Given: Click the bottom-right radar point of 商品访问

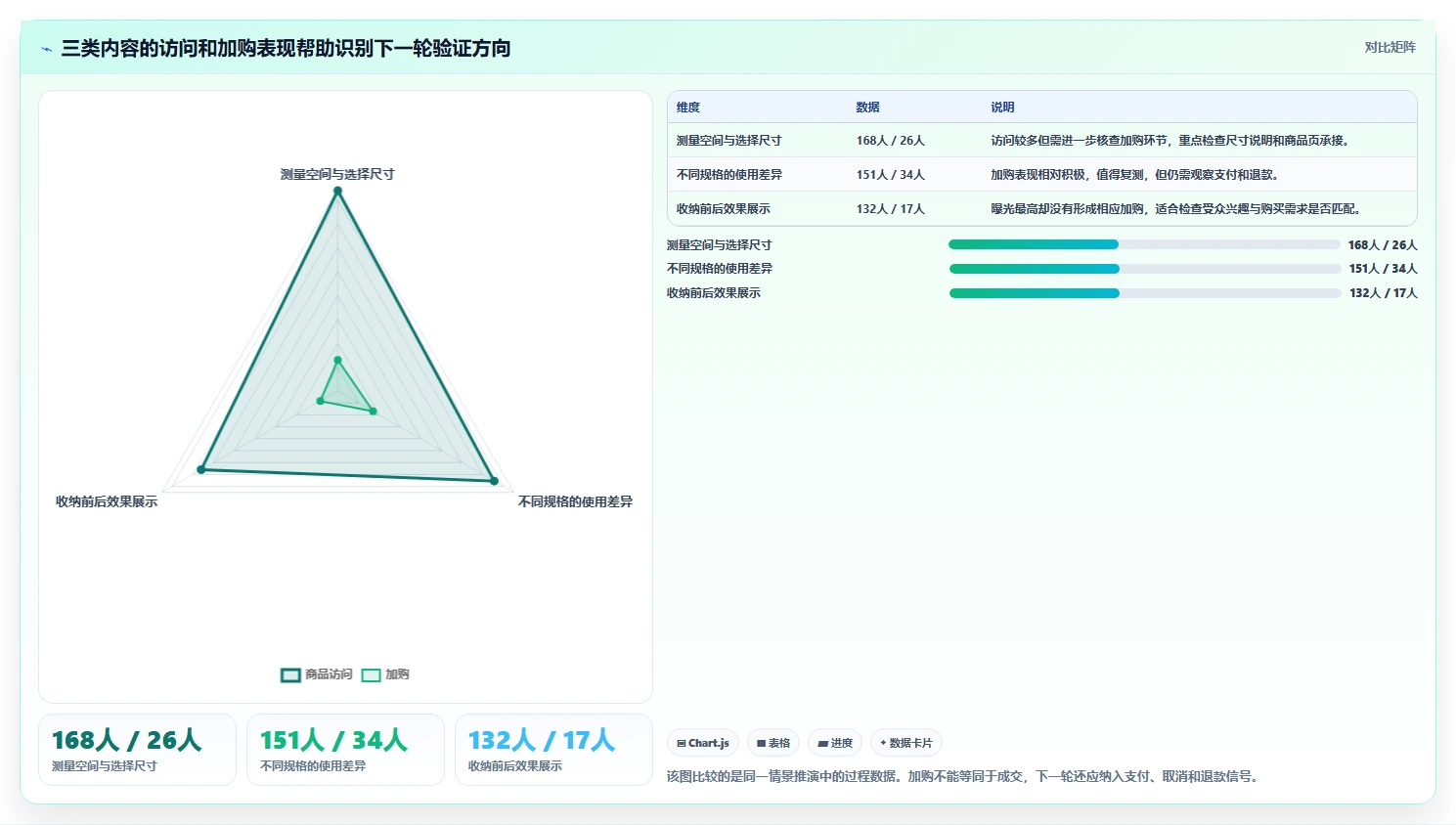Looking at the screenshot, I should point(494,481).
